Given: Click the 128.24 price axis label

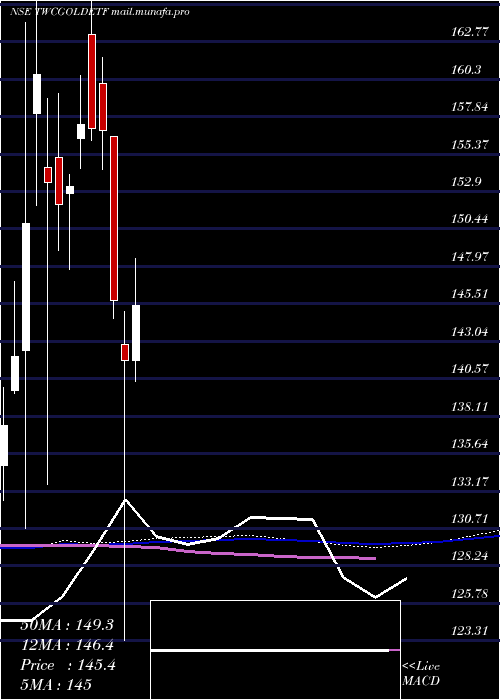Looking at the screenshot, I should pos(468,556).
